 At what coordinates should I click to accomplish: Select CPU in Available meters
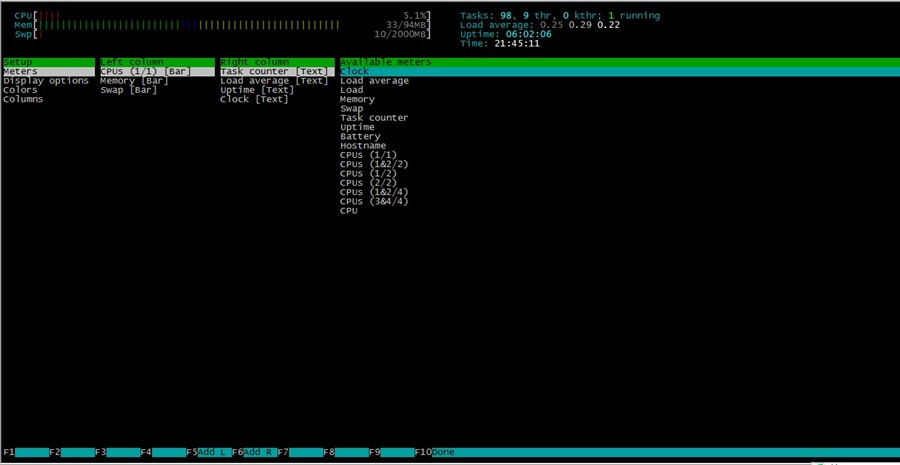point(348,211)
